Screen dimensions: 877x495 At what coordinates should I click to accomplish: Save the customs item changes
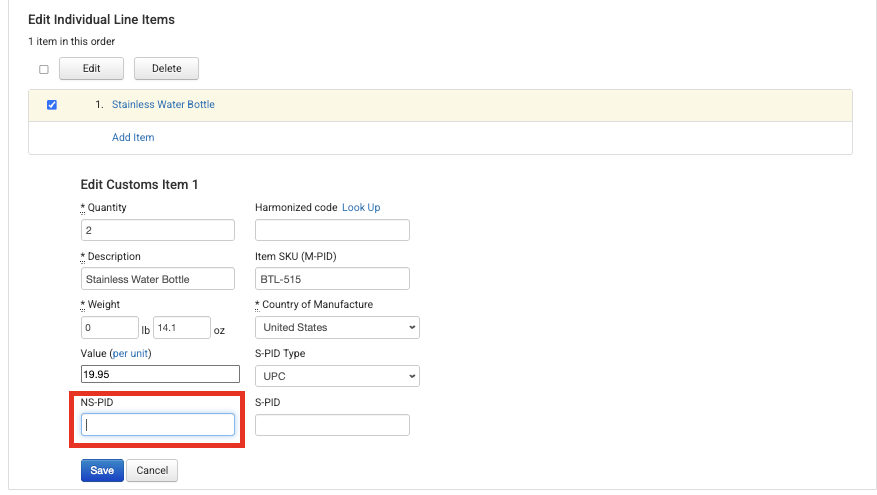tap(102, 470)
